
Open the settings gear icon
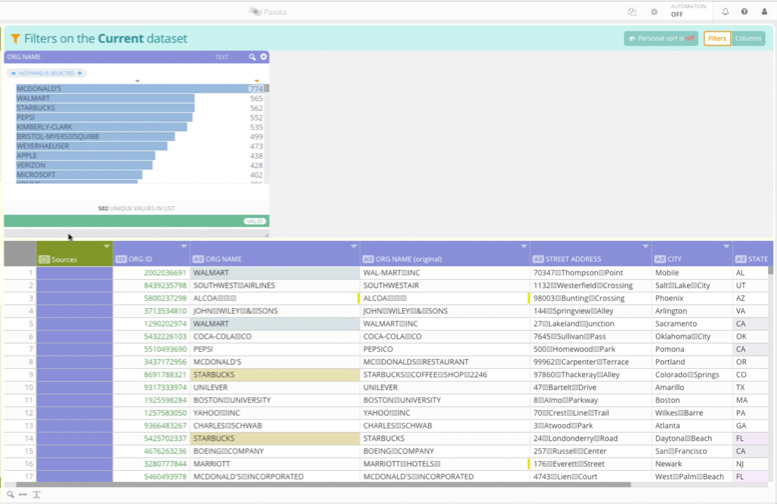click(x=654, y=12)
